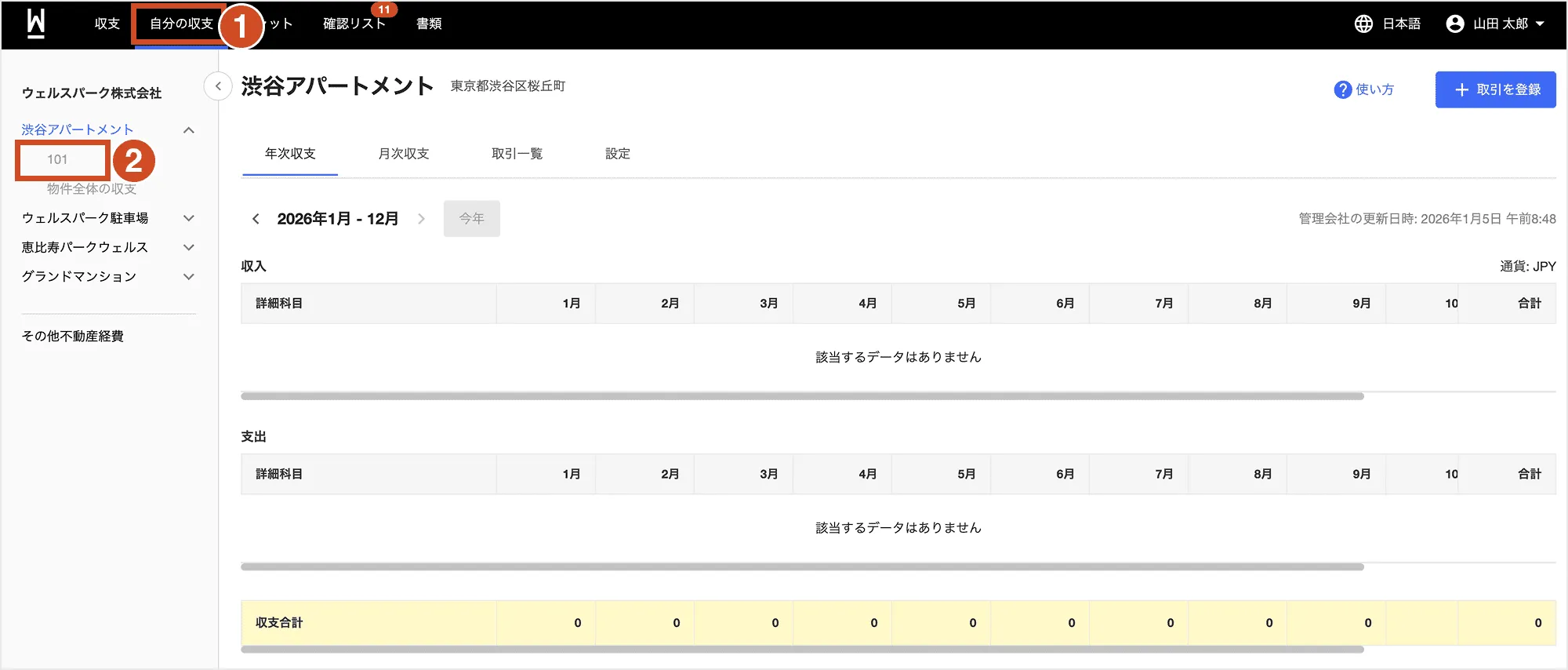
Task: Click the 11 notification badge
Action: coord(384,9)
